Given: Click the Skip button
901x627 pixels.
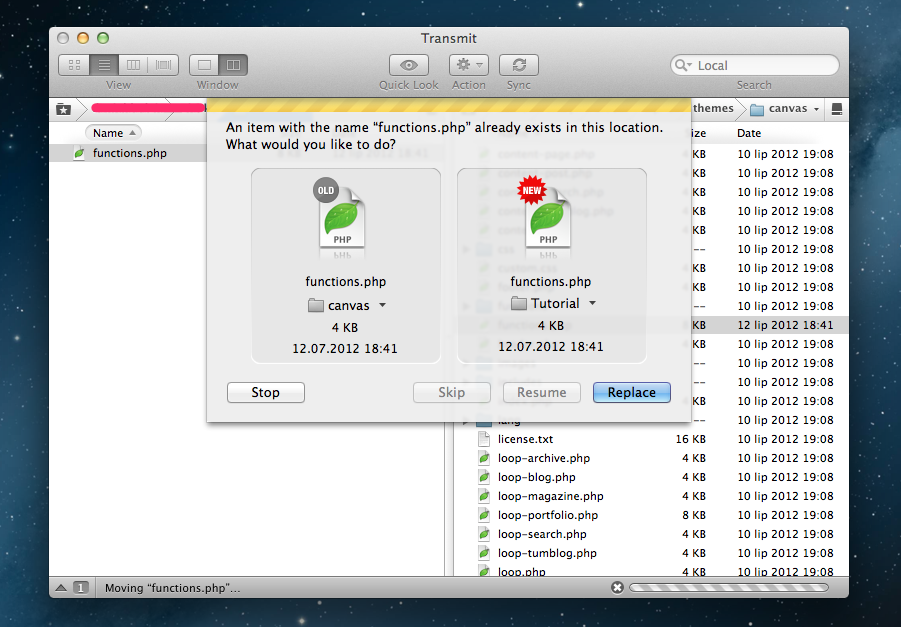Looking at the screenshot, I should click(452, 393).
